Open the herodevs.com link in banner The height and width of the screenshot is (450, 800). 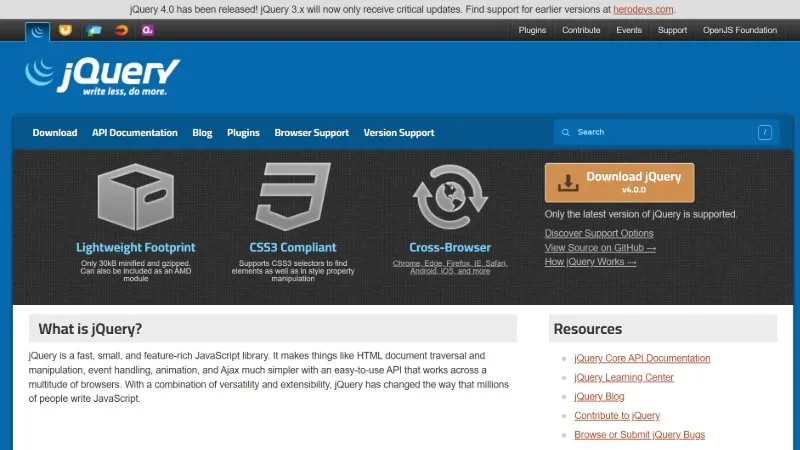[x=643, y=10]
